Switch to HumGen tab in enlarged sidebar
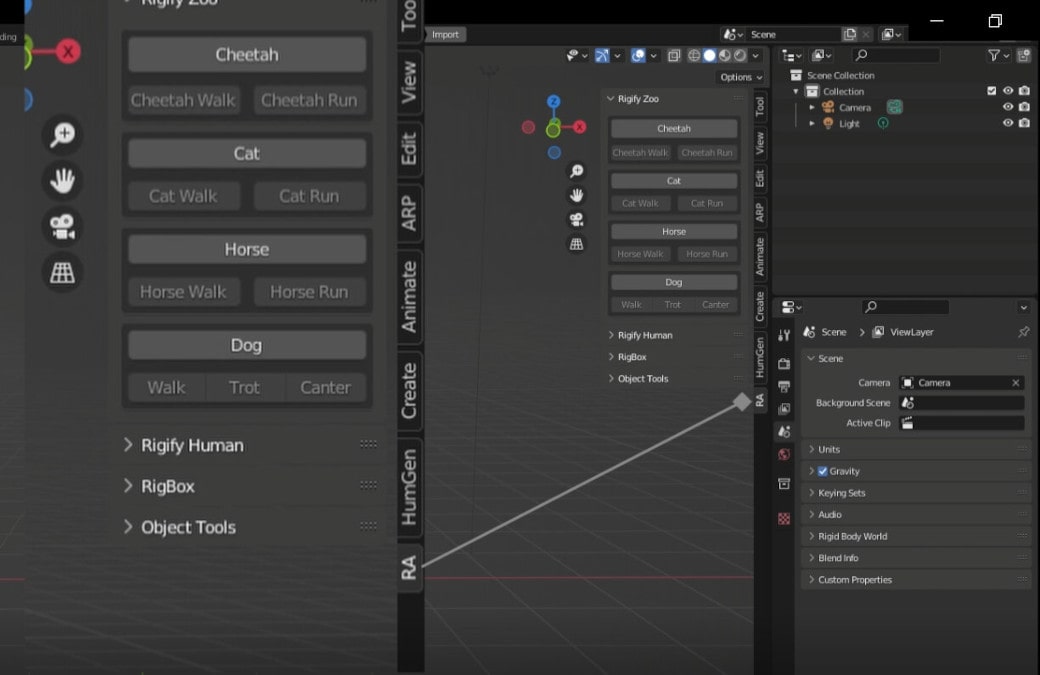The width and height of the screenshot is (1040, 675). [x=409, y=487]
